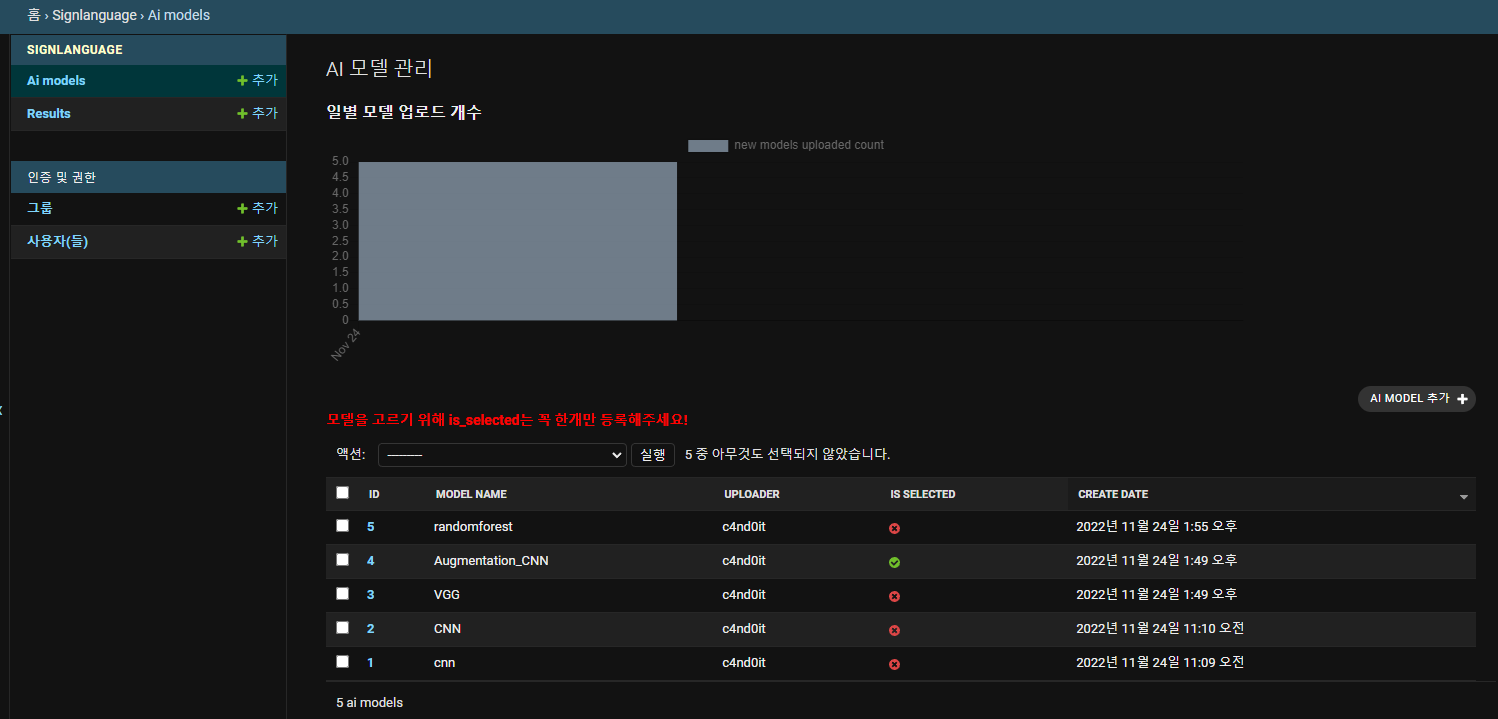Click the add icon beside Results

pyautogui.click(x=241, y=113)
